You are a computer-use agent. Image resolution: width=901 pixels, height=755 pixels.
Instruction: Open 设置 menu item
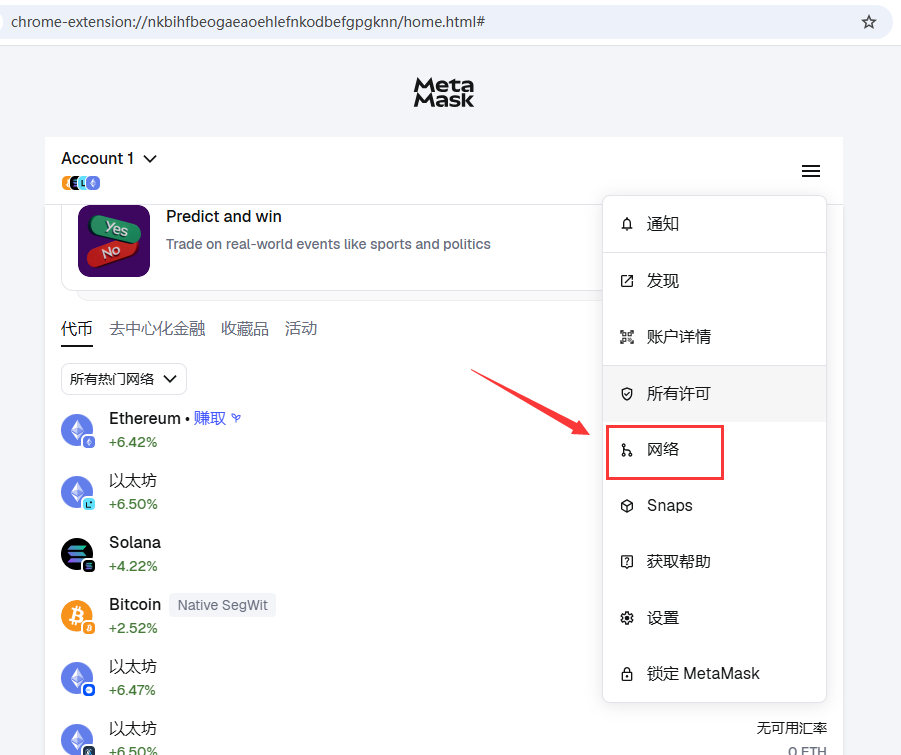pyautogui.click(x=714, y=618)
